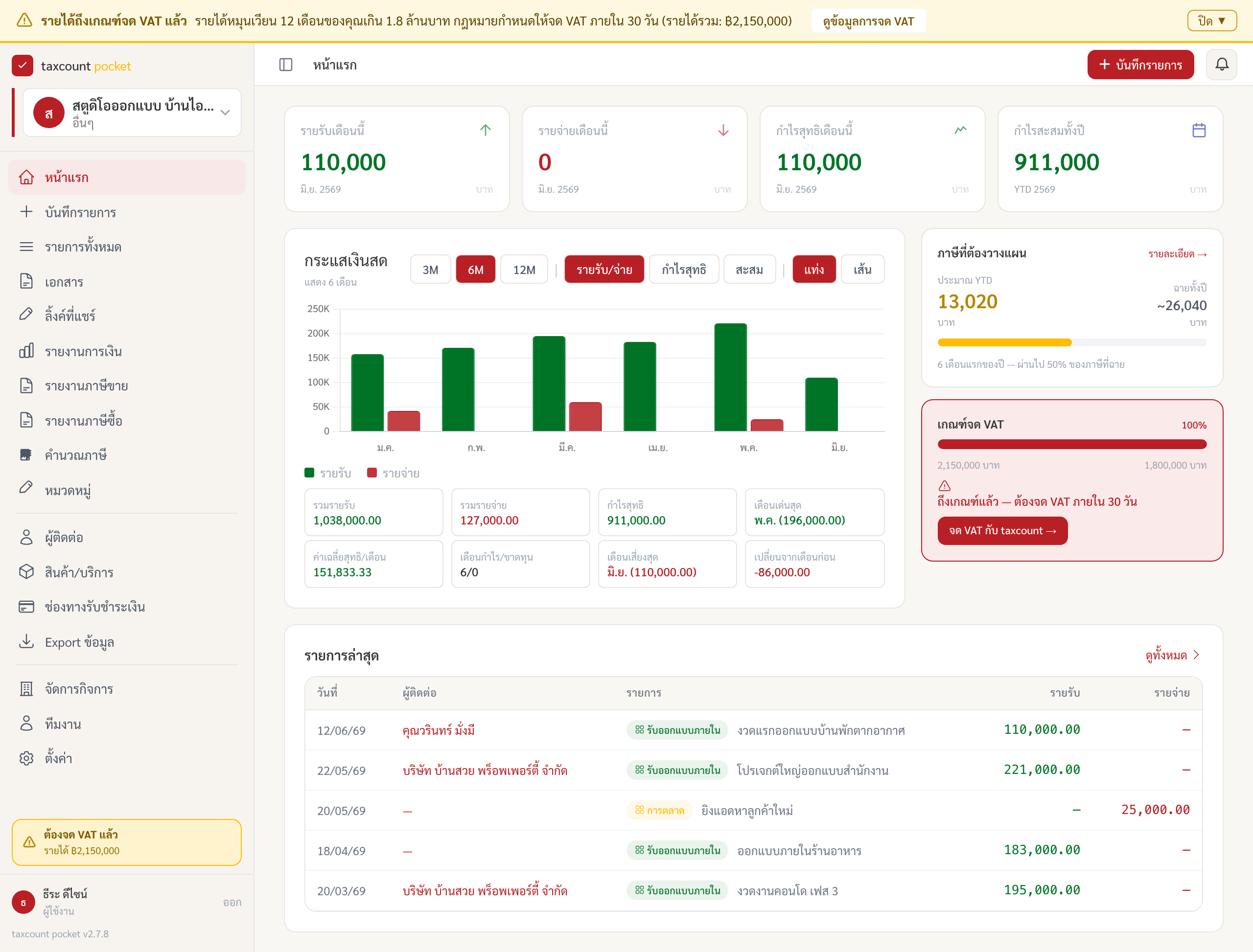Expand the business selector สตูดิโอออกแบบ บ้านไอ...

[x=132, y=113]
